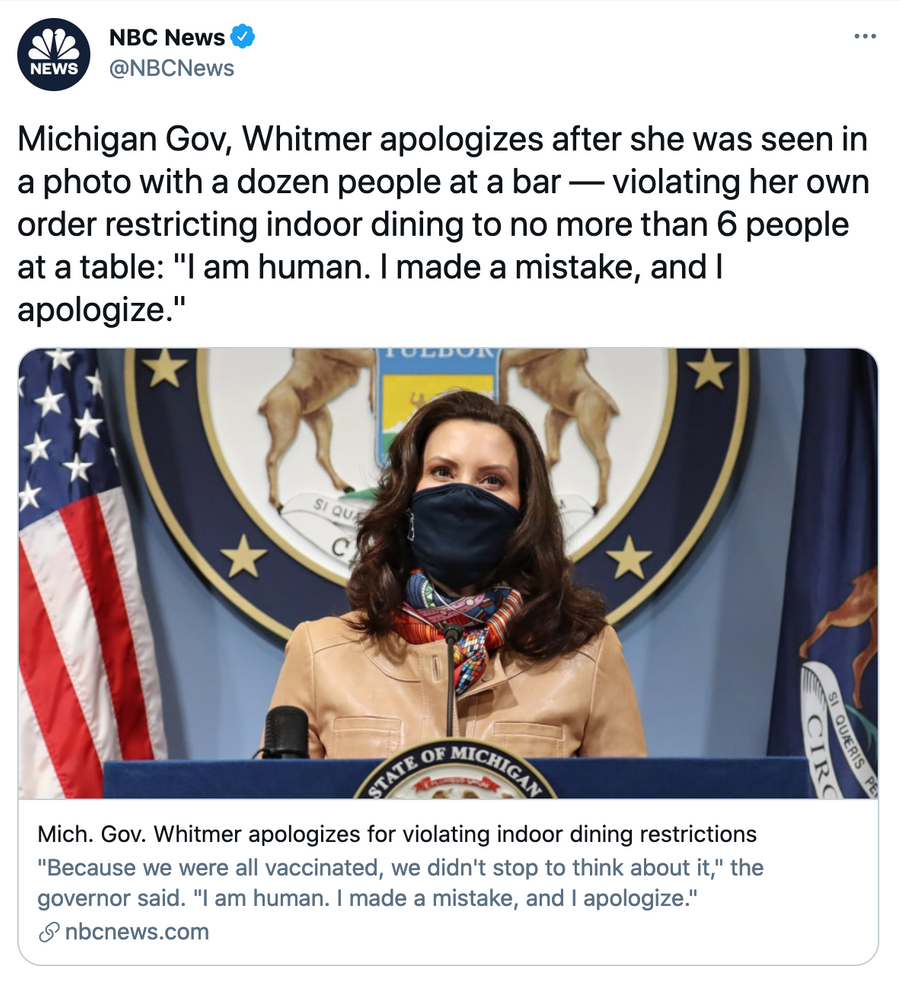Screen dimensions: 900x984
Task: Open the nbcnews.com domain link
Action: point(137,932)
